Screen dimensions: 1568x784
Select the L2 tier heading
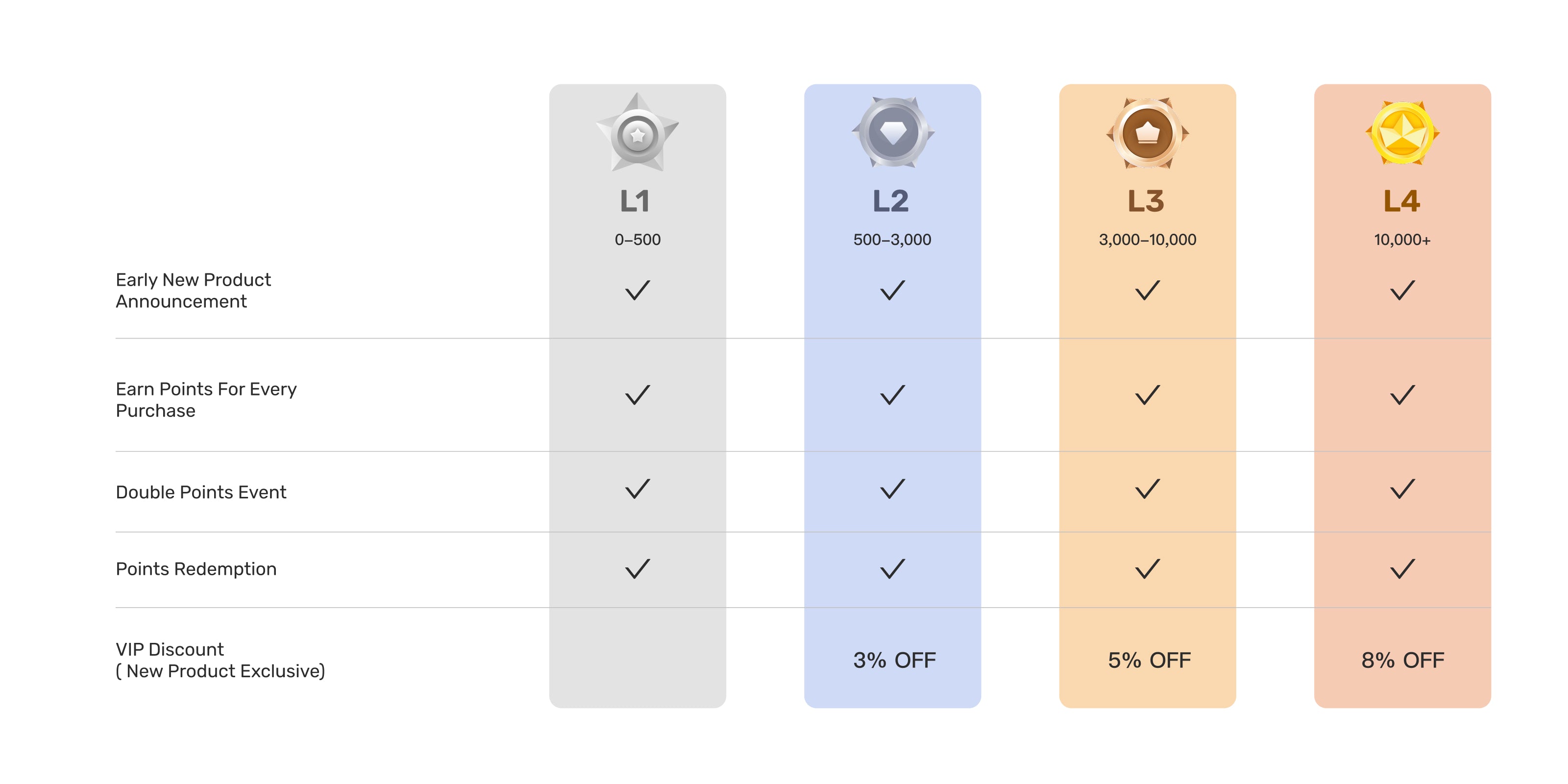pyautogui.click(x=890, y=201)
